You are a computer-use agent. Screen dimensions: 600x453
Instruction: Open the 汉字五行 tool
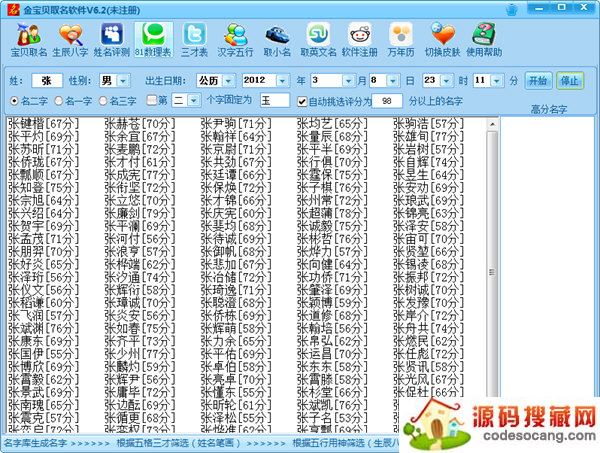click(x=235, y=40)
